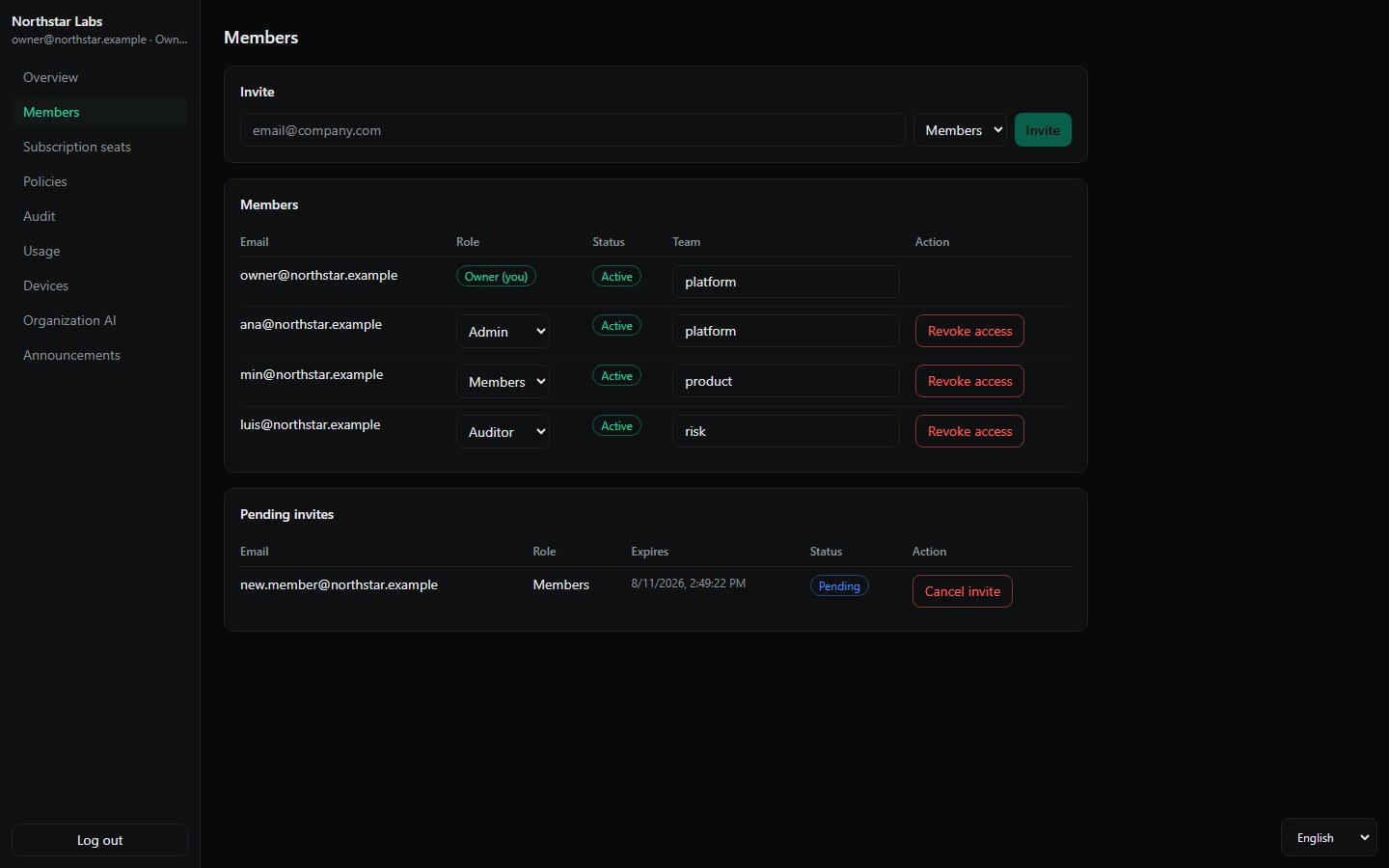This screenshot has width=1389, height=868.
Task: Click the Team column header
Action: point(687,242)
